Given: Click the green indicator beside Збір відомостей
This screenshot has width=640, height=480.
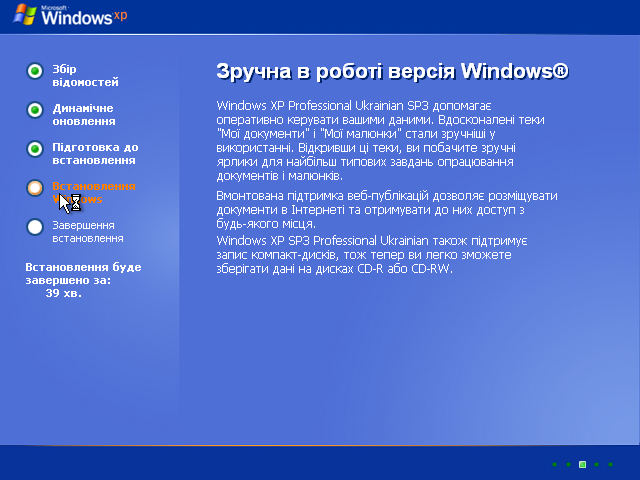Looking at the screenshot, I should [x=35, y=71].
